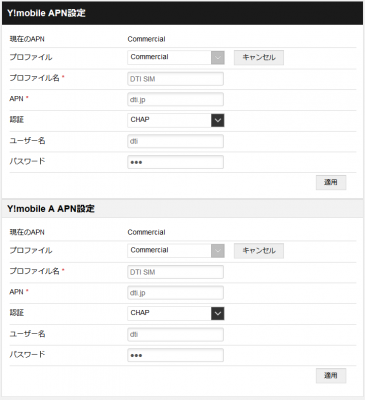Click the パスワード field in Y!mobile A APN設定
The width and height of the screenshot is (365, 400).
click(x=175, y=355)
